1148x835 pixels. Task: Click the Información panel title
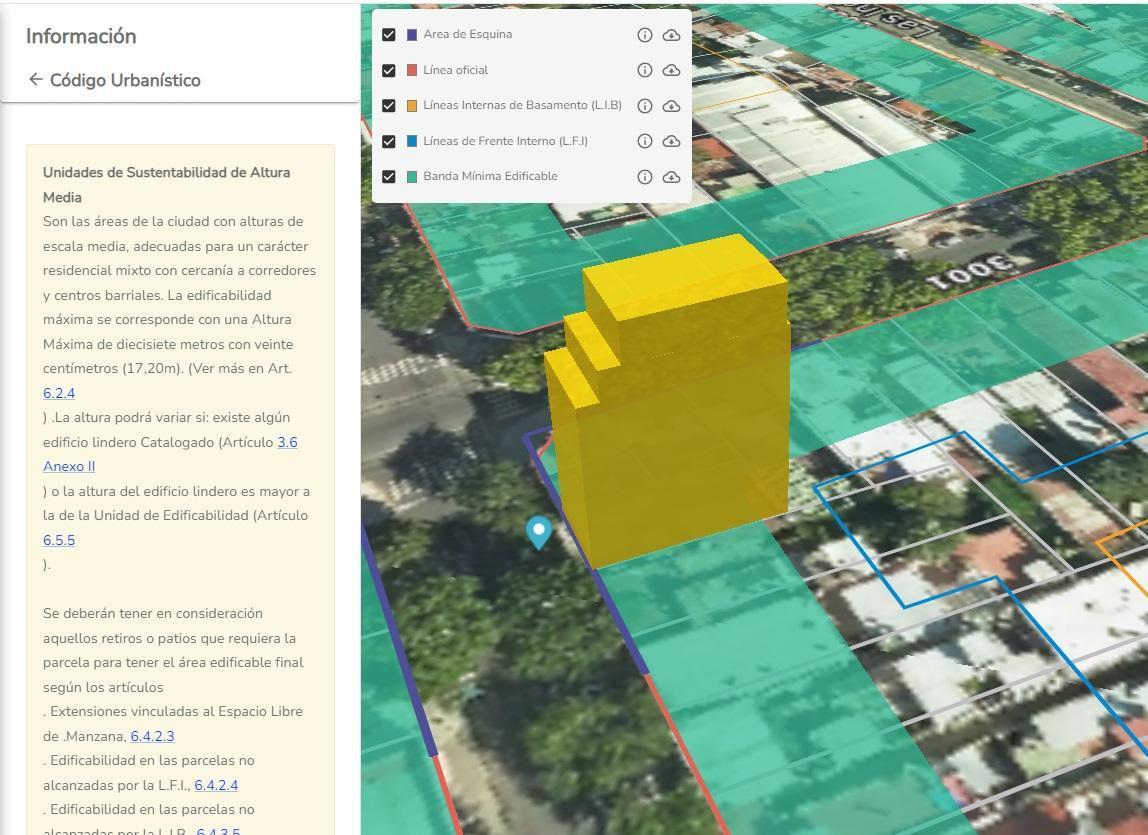click(81, 36)
